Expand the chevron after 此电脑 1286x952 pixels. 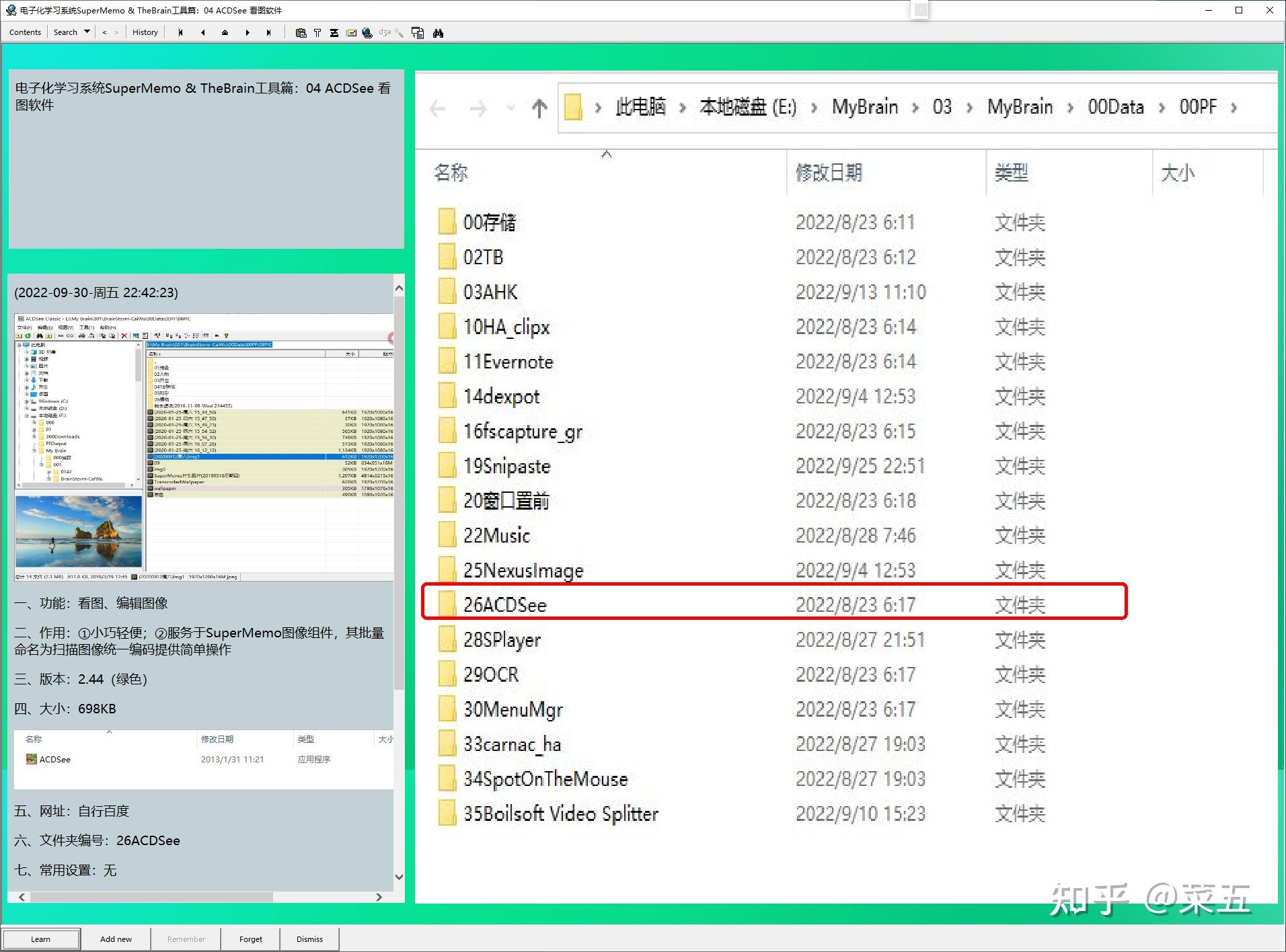coord(683,108)
